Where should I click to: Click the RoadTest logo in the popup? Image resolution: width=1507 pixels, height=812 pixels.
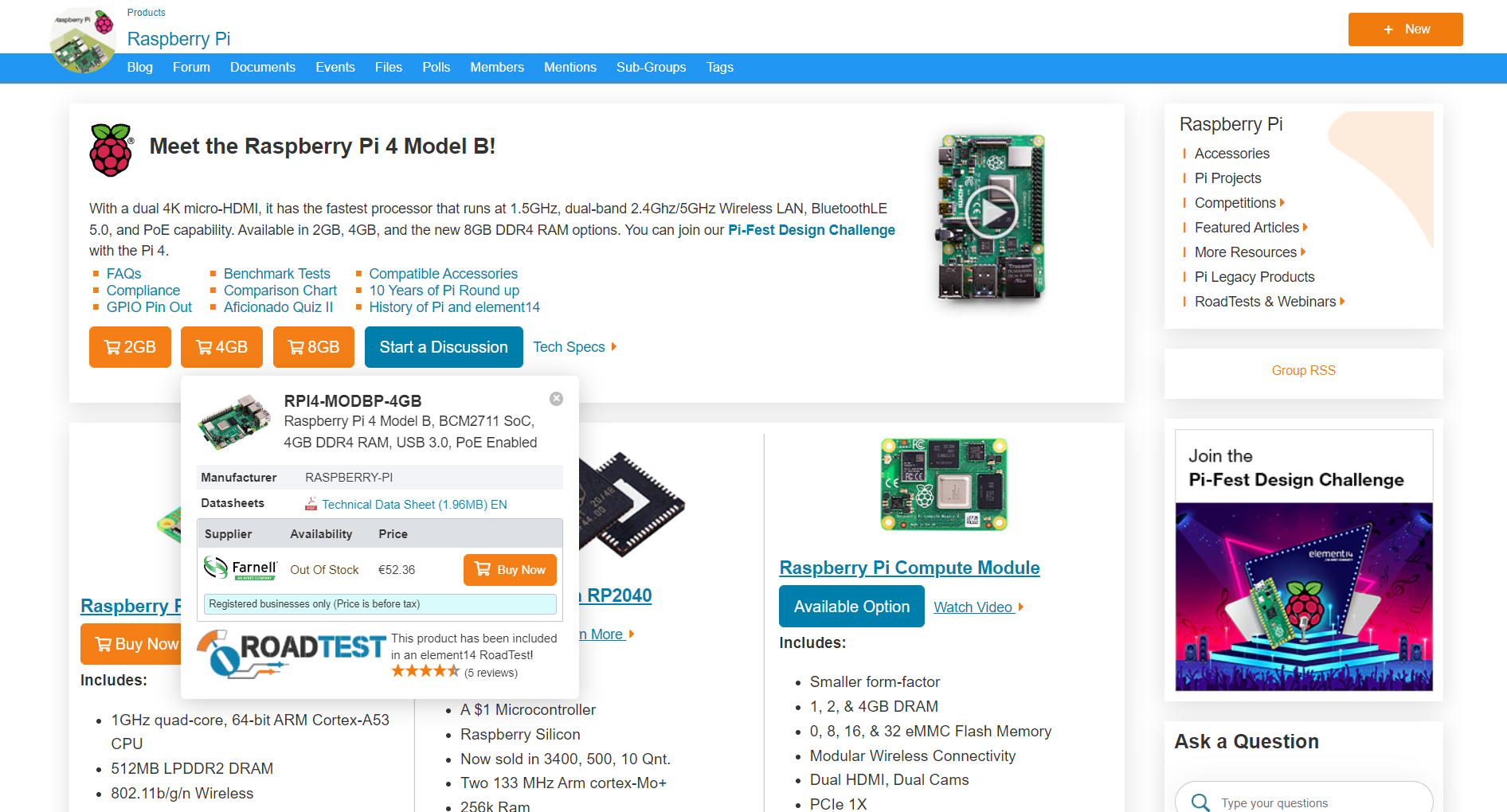click(291, 654)
